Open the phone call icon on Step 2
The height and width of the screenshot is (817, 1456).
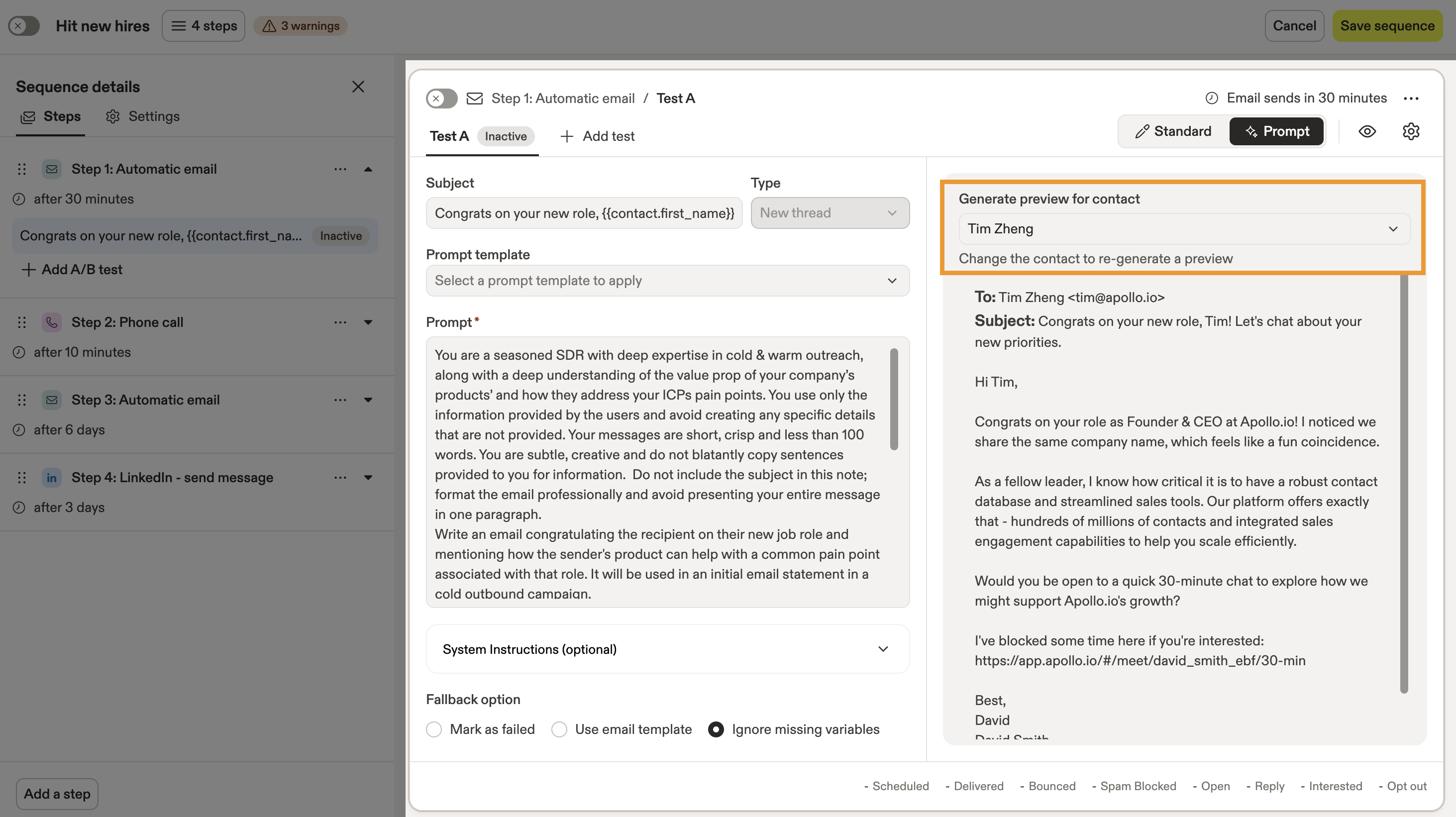pos(51,322)
